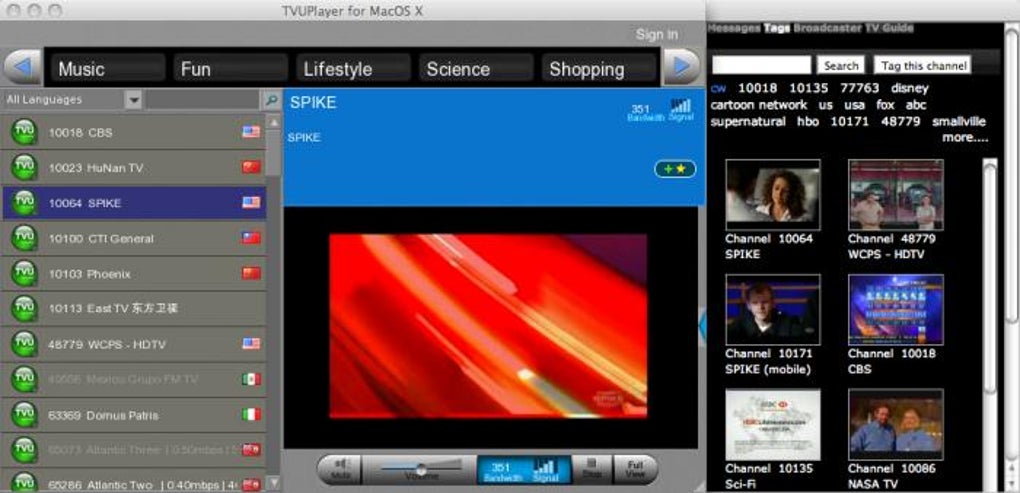Select the Science category
The height and width of the screenshot is (493, 1020).
point(476,68)
